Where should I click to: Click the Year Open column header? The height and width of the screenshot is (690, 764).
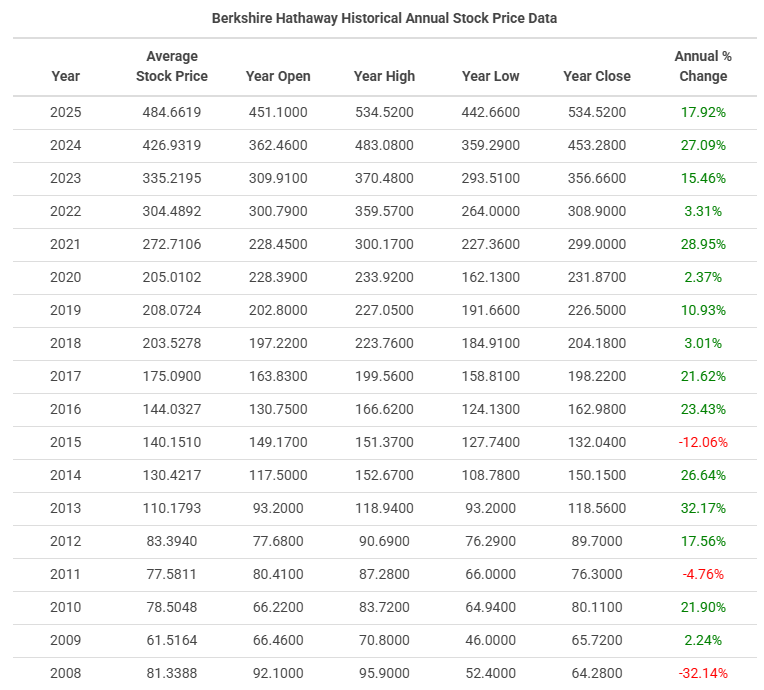[x=278, y=76]
